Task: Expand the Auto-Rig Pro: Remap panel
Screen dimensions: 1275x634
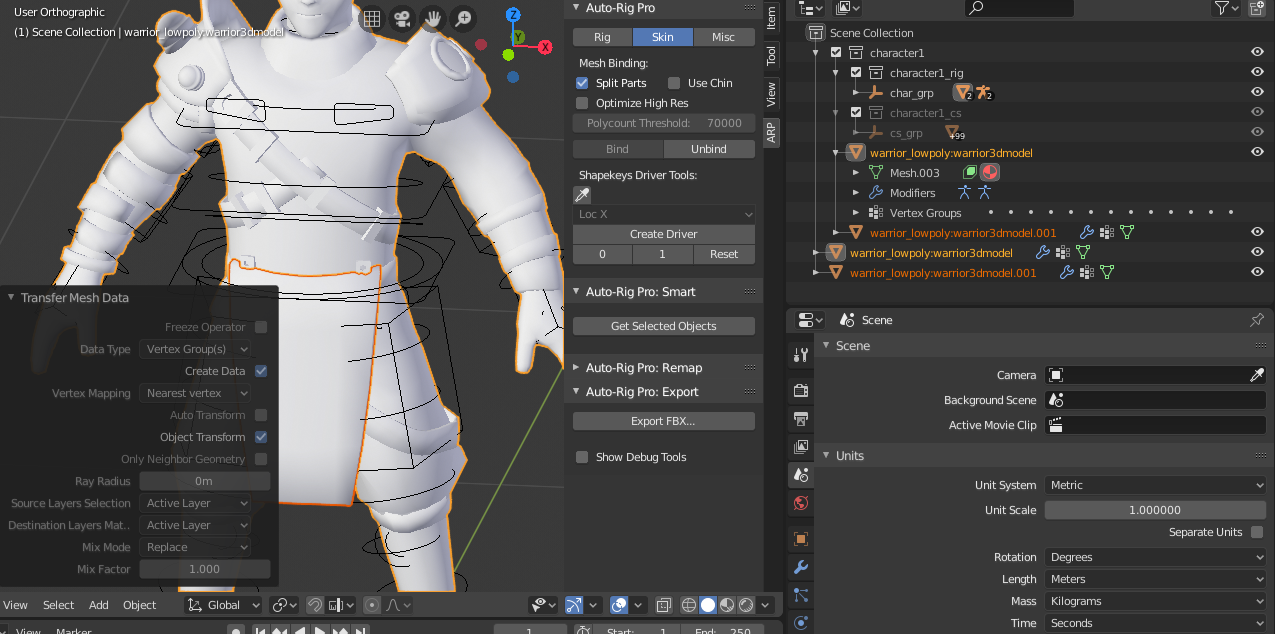Action: tap(576, 368)
